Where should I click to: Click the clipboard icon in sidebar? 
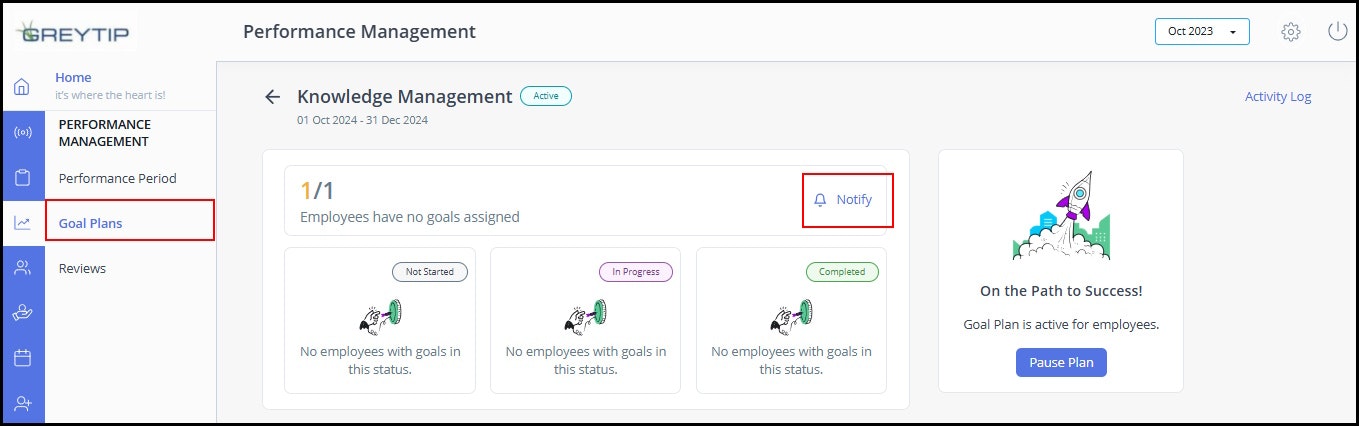point(22,178)
